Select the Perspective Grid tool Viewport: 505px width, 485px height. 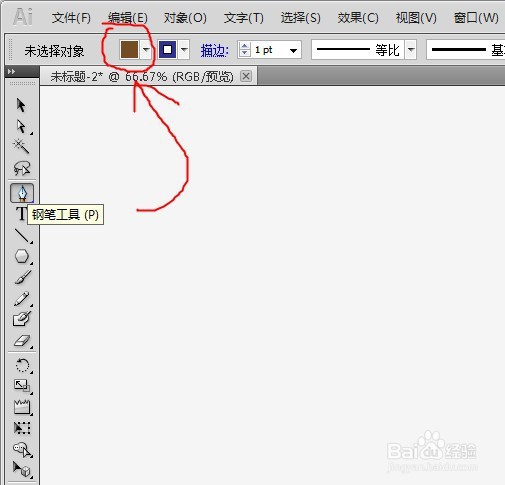click(22, 469)
